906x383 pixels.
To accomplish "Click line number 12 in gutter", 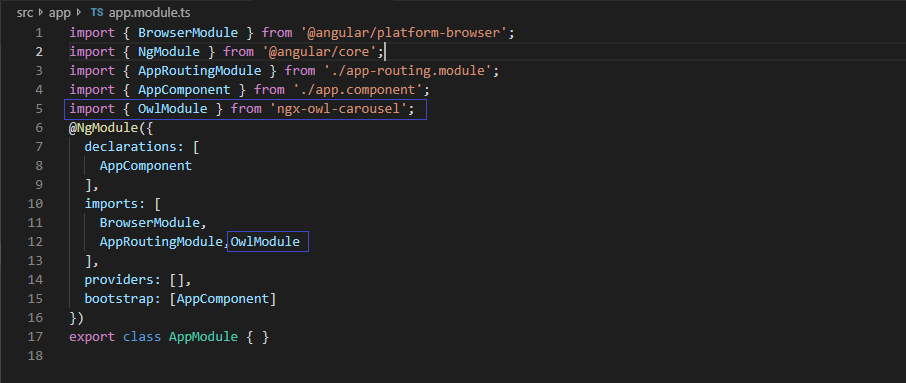I will [35, 241].
